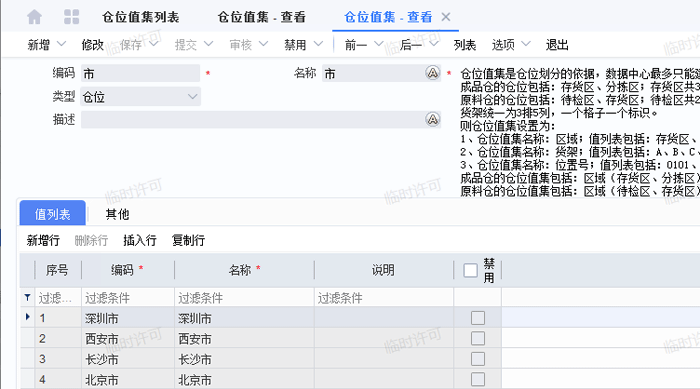Click 新增行 to add a row
700x389 pixels.
pos(43,240)
